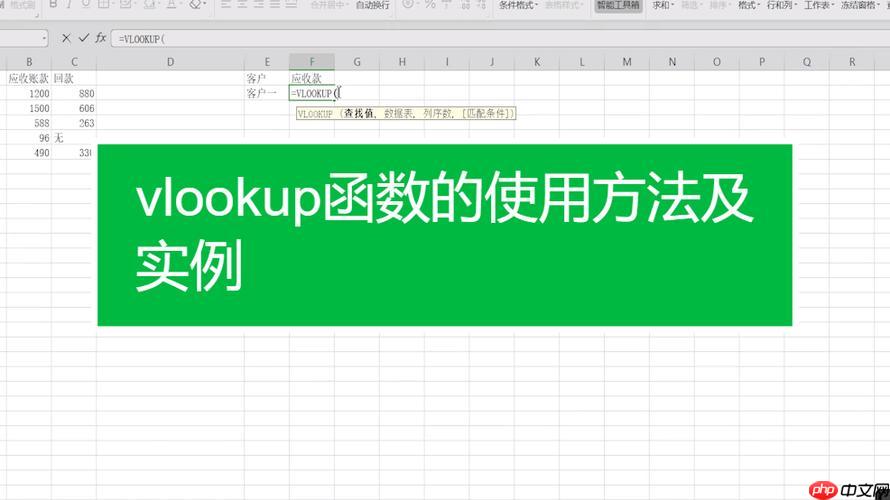Select column F header

coord(312,62)
